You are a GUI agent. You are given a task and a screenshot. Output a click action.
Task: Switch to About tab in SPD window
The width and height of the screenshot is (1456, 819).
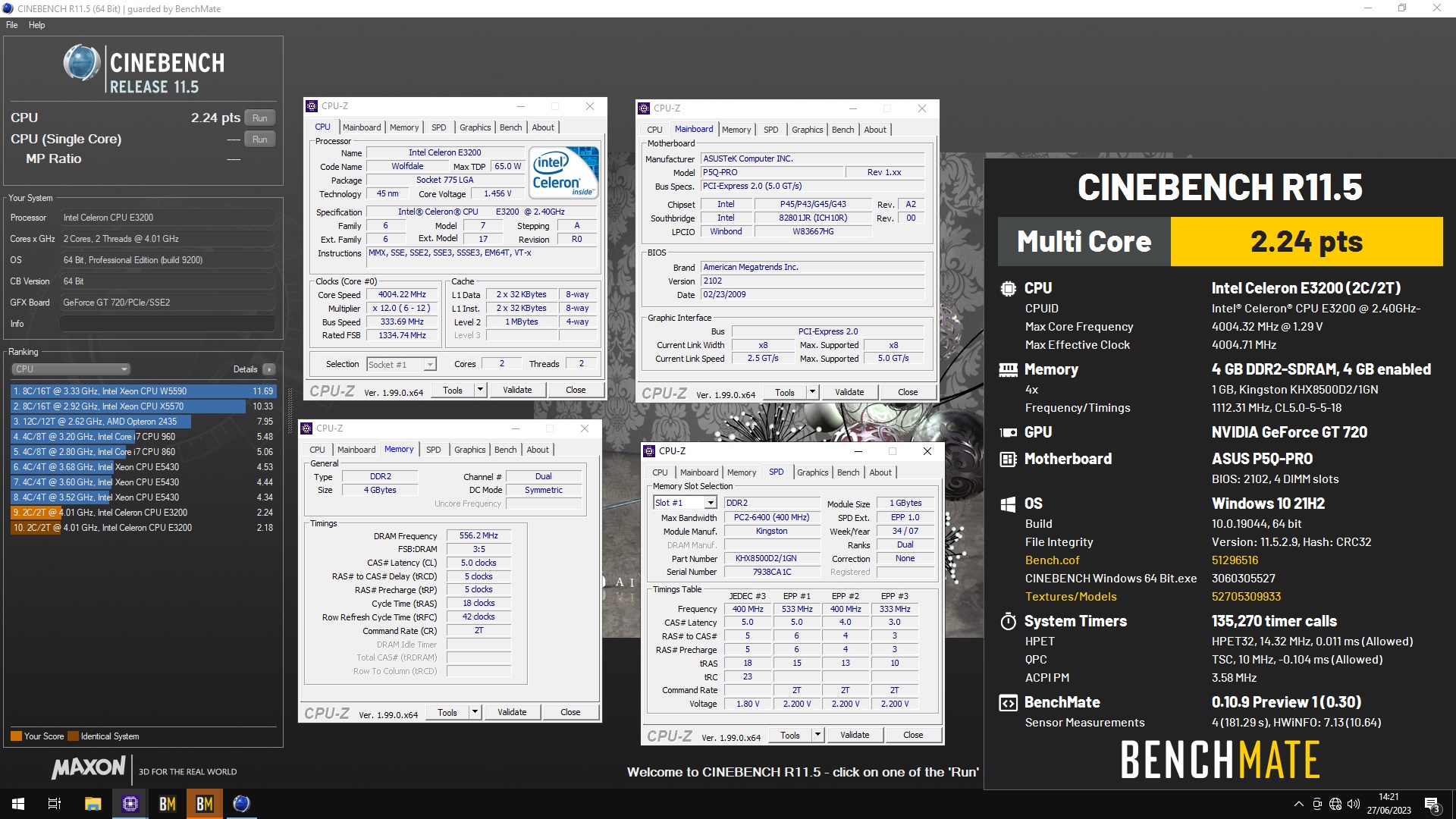[880, 472]
